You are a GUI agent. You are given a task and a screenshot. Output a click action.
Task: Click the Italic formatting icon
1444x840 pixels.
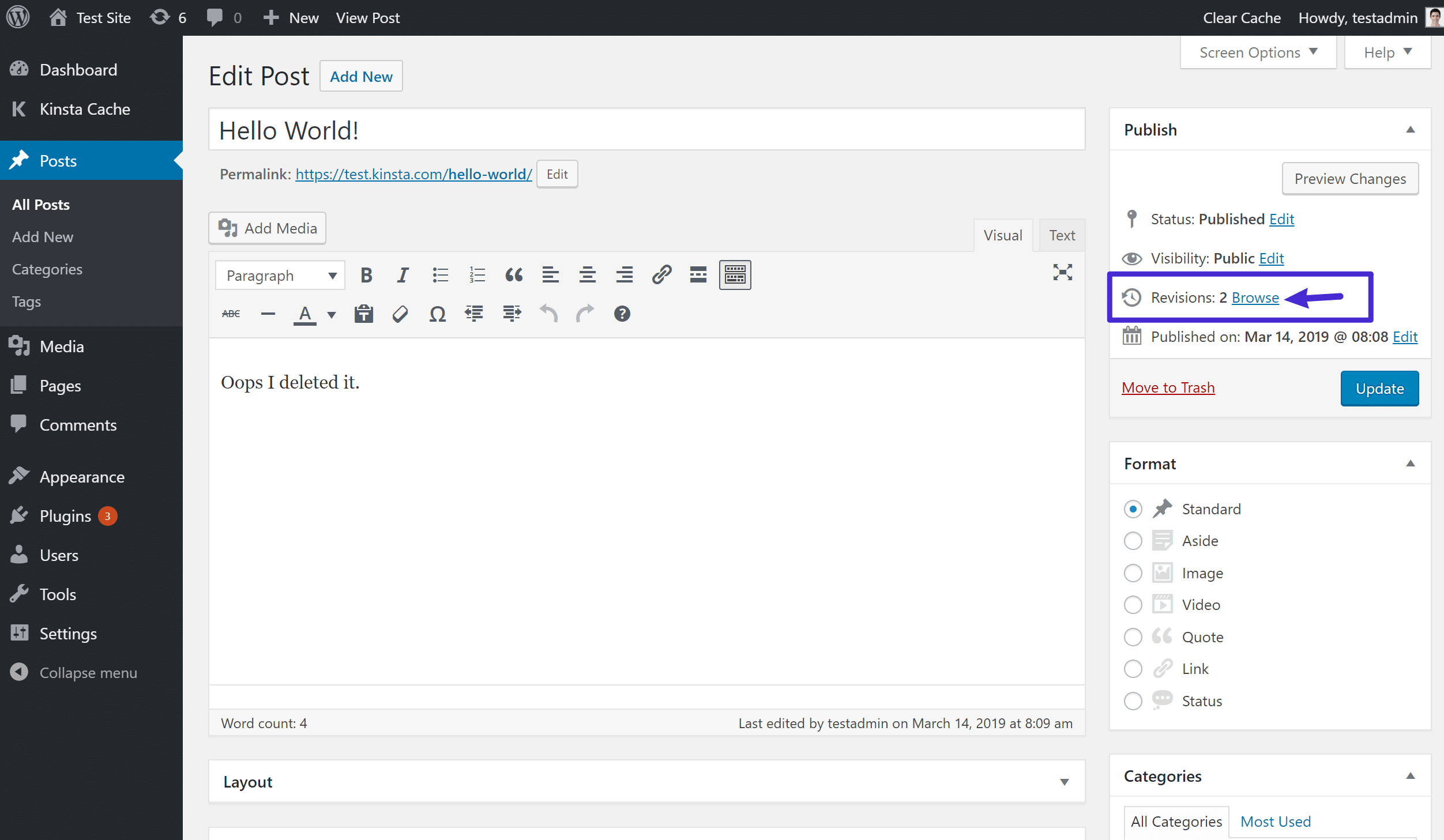402,275
